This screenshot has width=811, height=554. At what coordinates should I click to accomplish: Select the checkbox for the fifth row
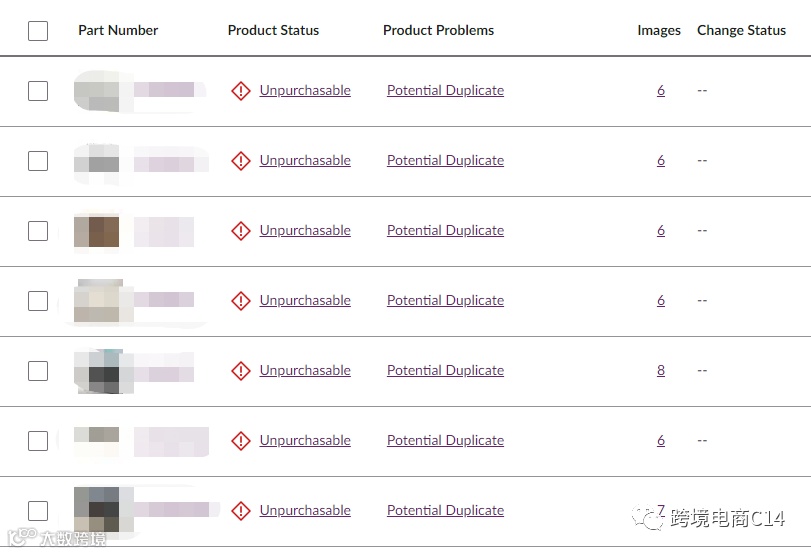(x=38, y=371)
